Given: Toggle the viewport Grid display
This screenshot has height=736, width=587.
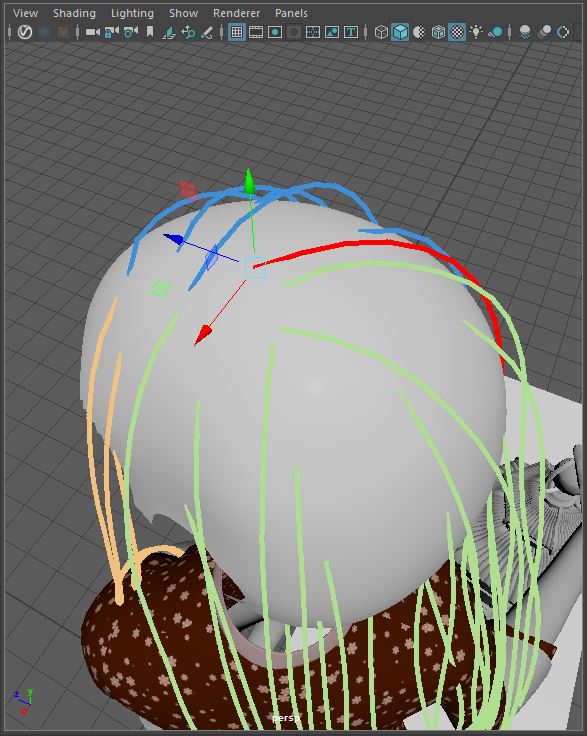Looking at the screenshot, I should (x=237, y=32).
